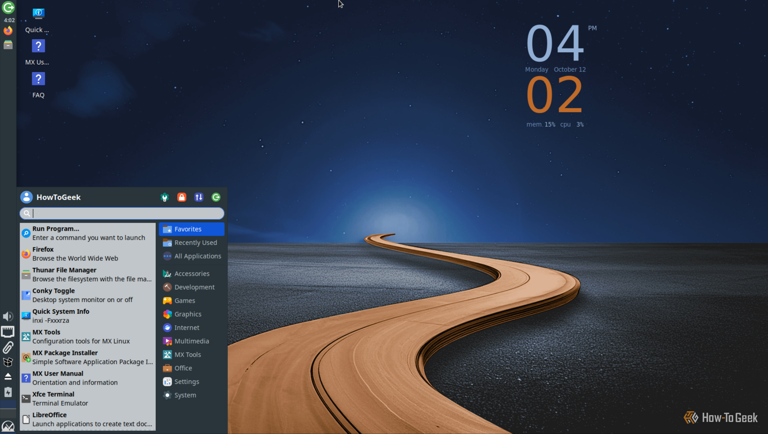Screen dimensions: 768x434
Task: Click the Conky orange minutes 02 display
Action: 554,95
